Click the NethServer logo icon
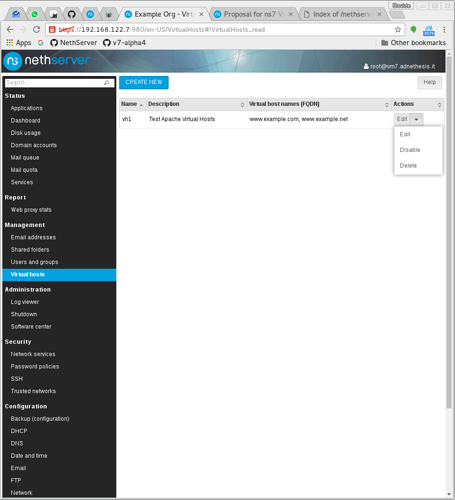Viewport: 455px width, 500px height. (x=13, y=61)
